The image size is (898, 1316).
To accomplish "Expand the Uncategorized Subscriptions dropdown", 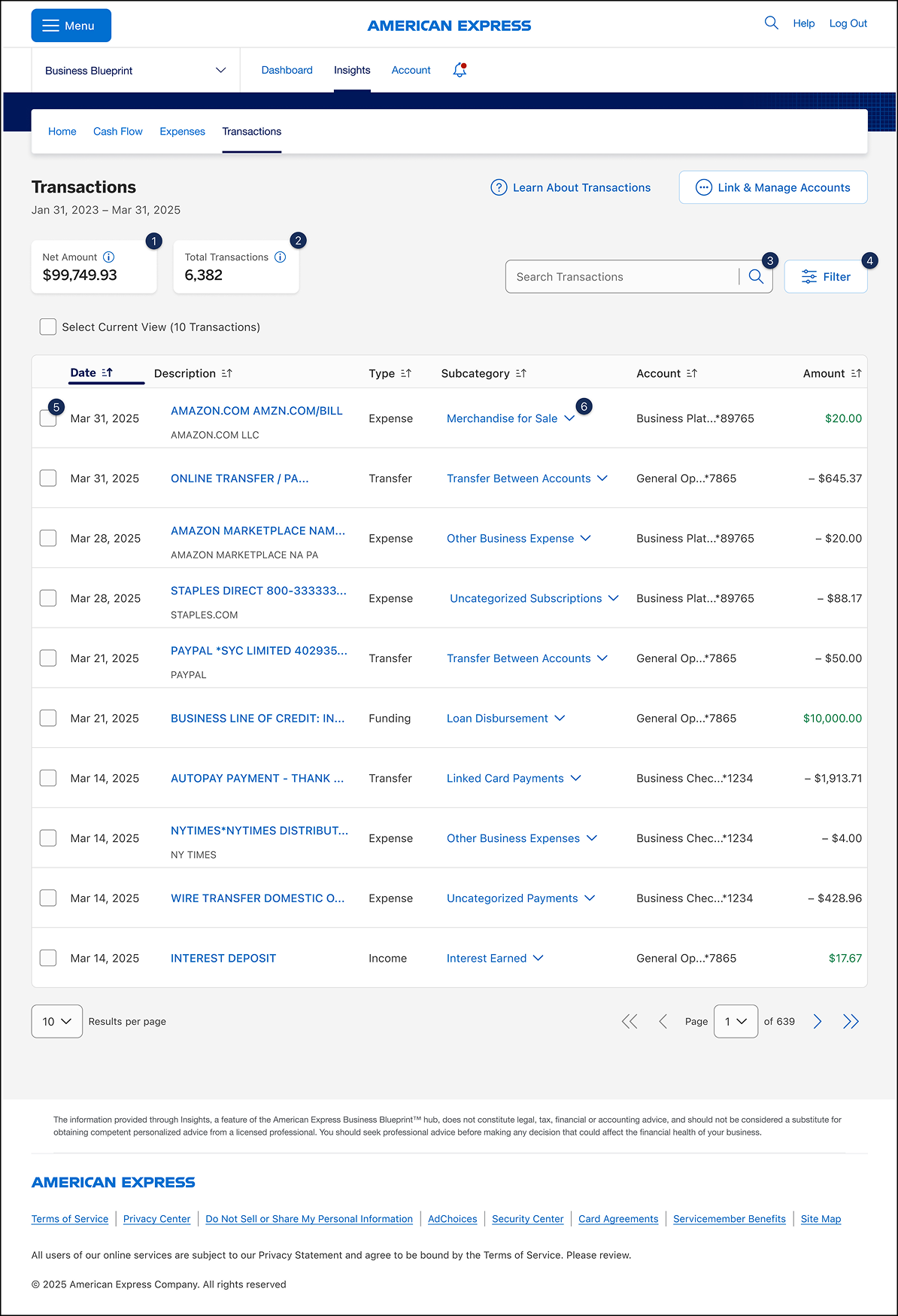I will pyautogui.click(x=614, y=598).
